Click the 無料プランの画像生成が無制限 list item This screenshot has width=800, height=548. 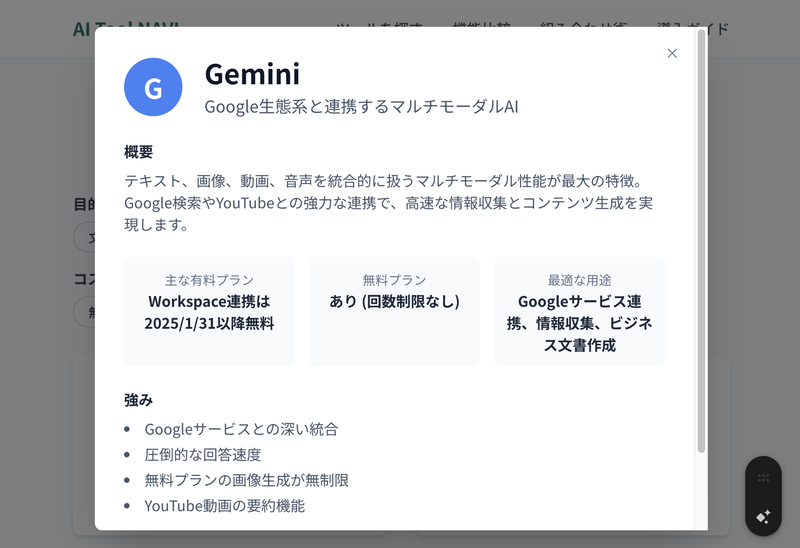tap(246, 480)
